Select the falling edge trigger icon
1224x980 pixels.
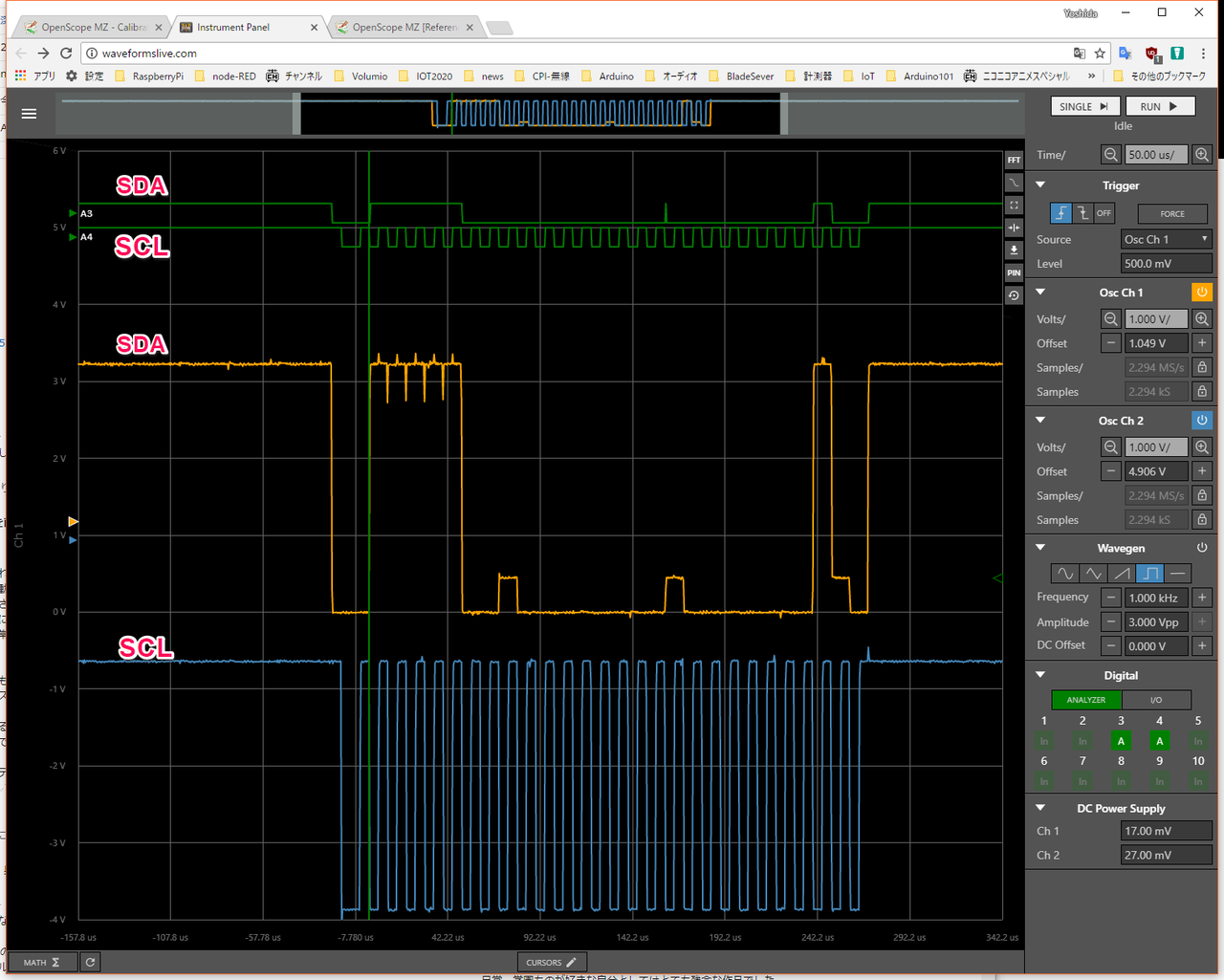pos(1082,213)
